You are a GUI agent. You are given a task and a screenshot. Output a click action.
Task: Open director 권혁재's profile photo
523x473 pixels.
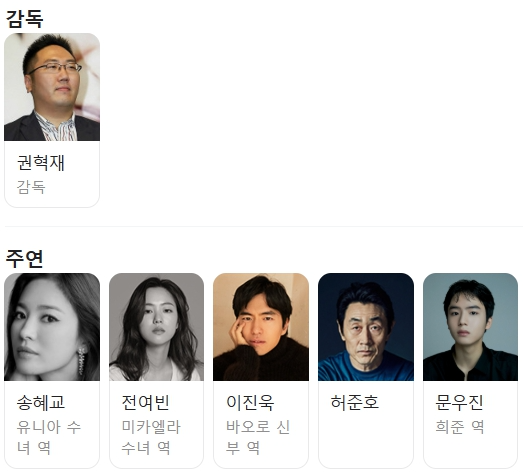point(52,87)
